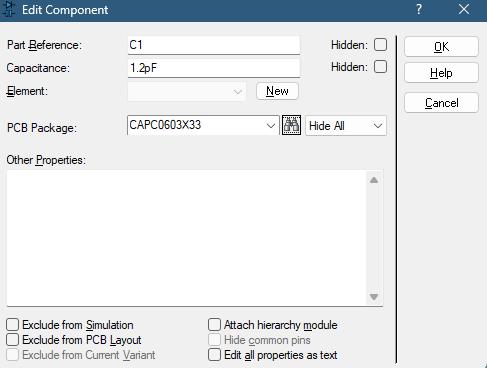The image size is (487, 368).
Task: Click the Edit Component window icon
Action: click(x=10, y=9)
